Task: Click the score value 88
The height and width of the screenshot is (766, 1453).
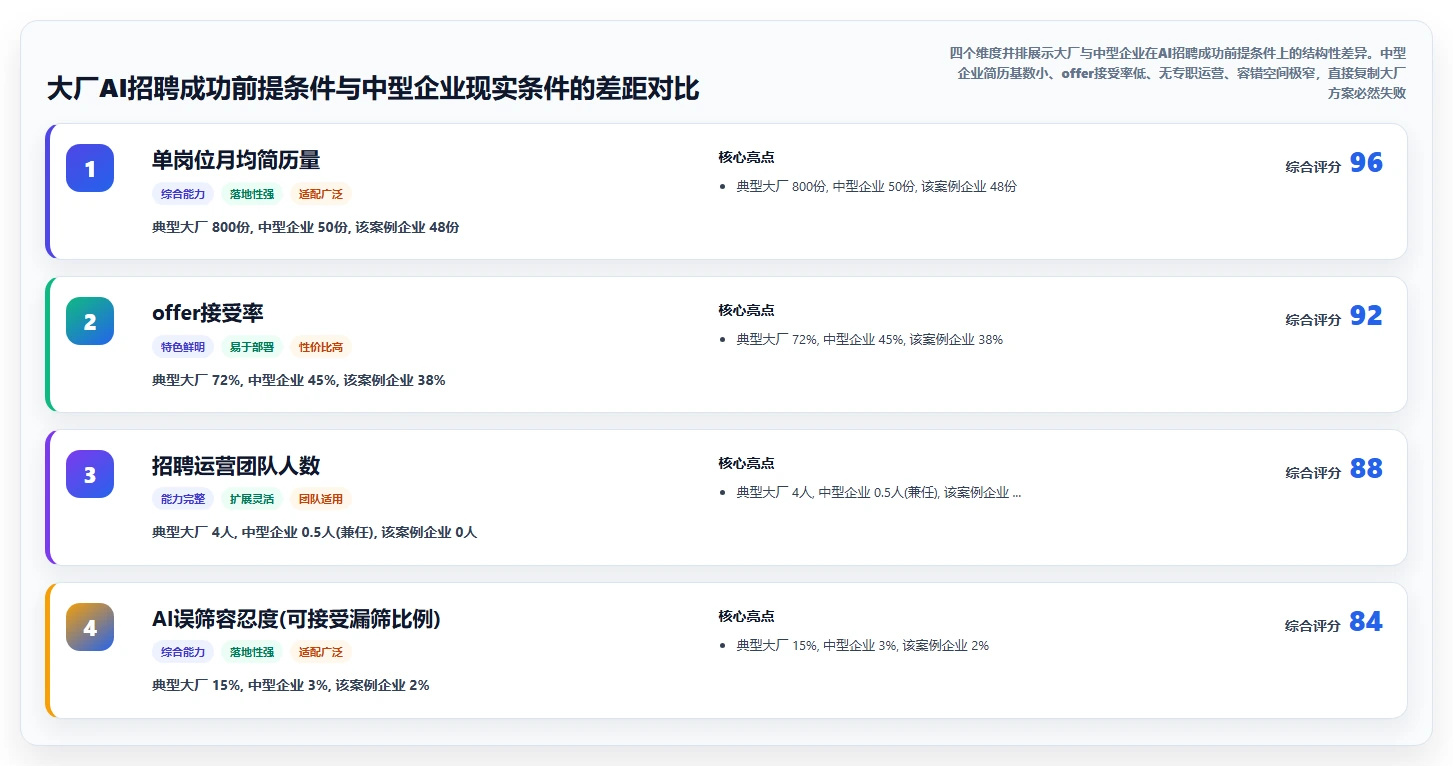Action: 1366,469
